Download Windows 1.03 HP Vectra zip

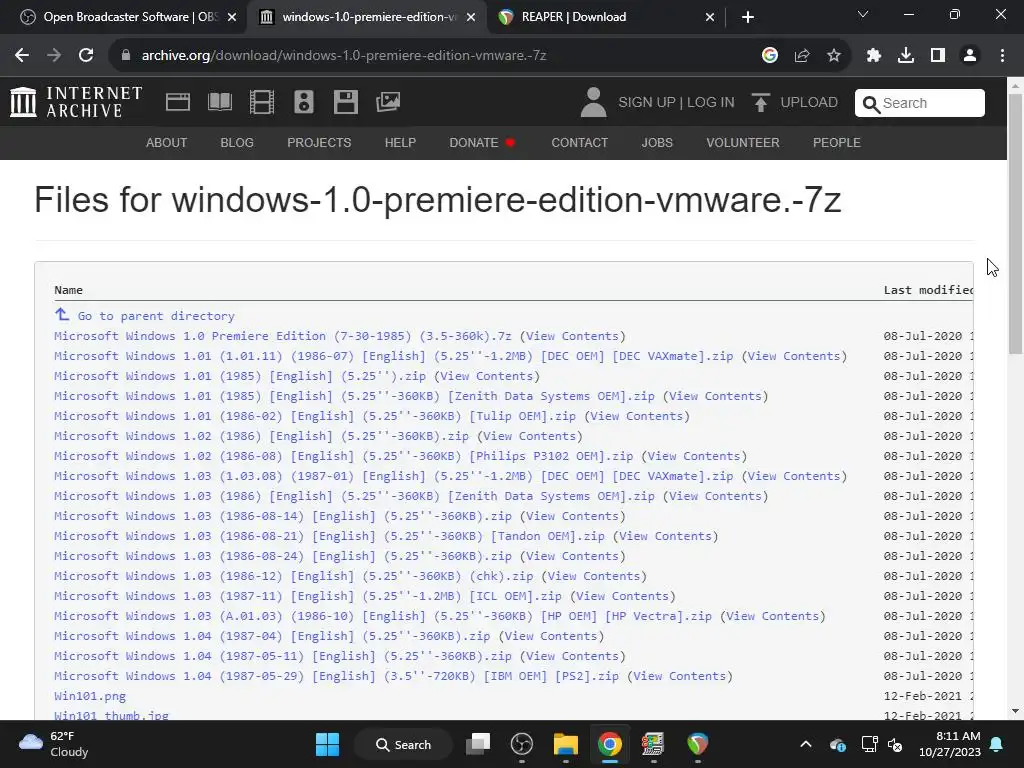383,616
